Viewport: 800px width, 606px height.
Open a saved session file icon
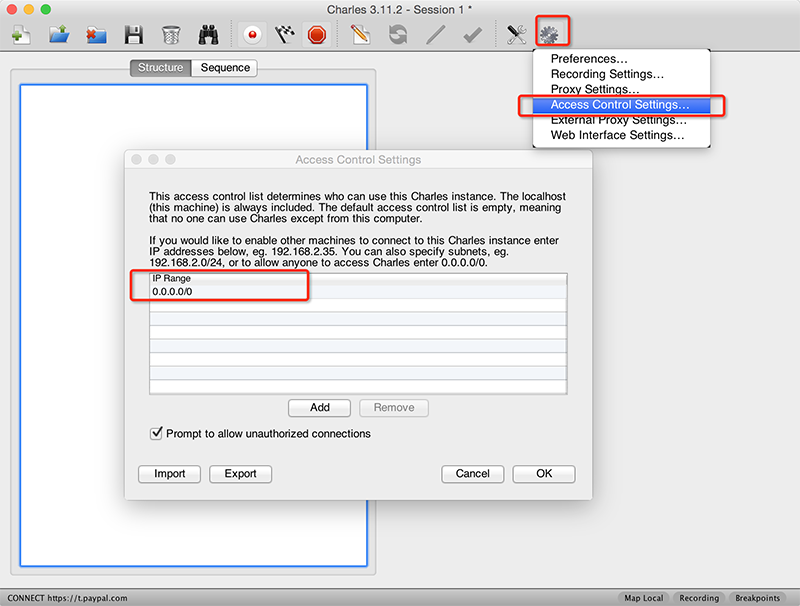point(59,35)
